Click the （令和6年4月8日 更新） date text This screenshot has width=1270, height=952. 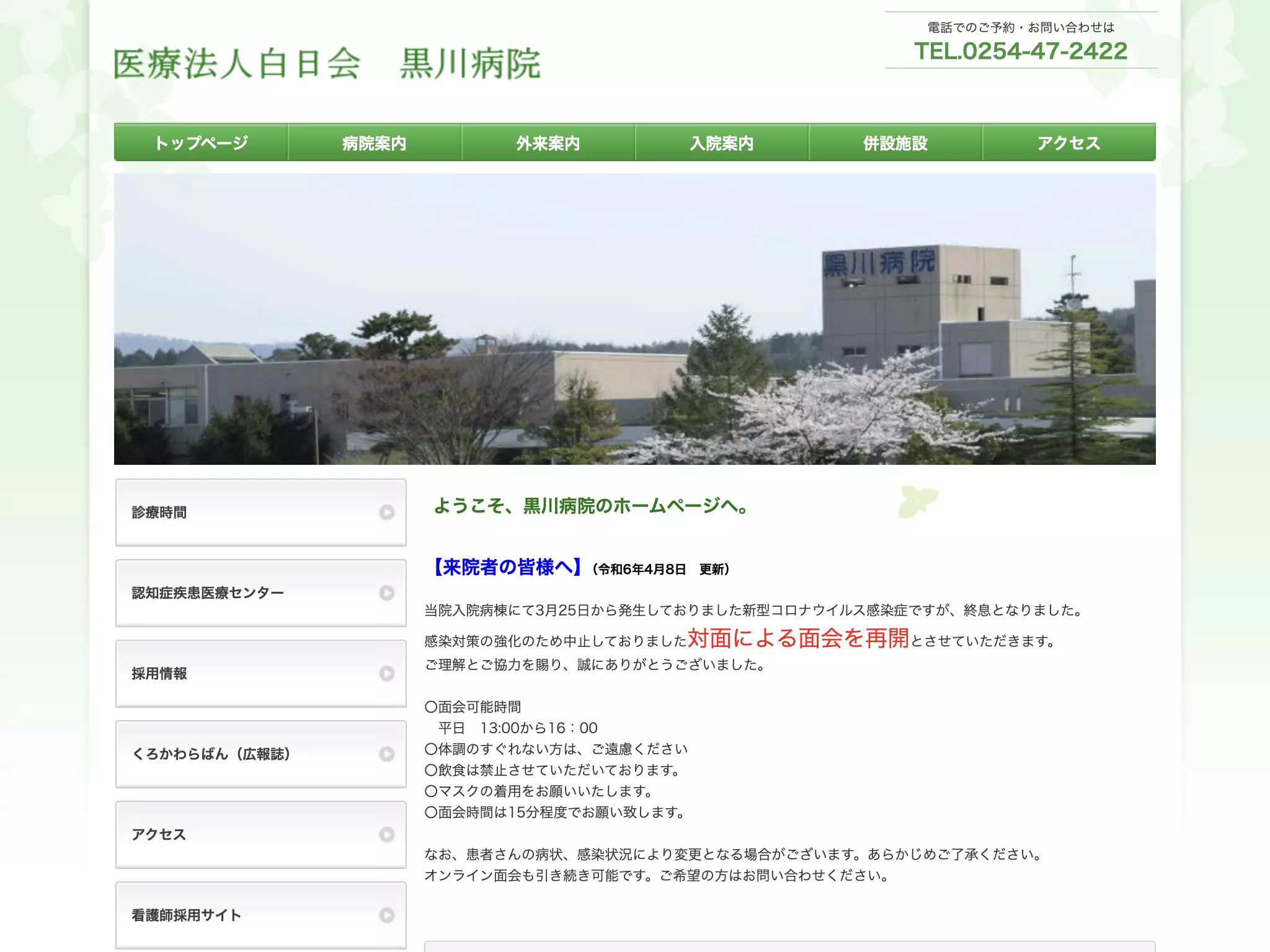coord(661,569)
